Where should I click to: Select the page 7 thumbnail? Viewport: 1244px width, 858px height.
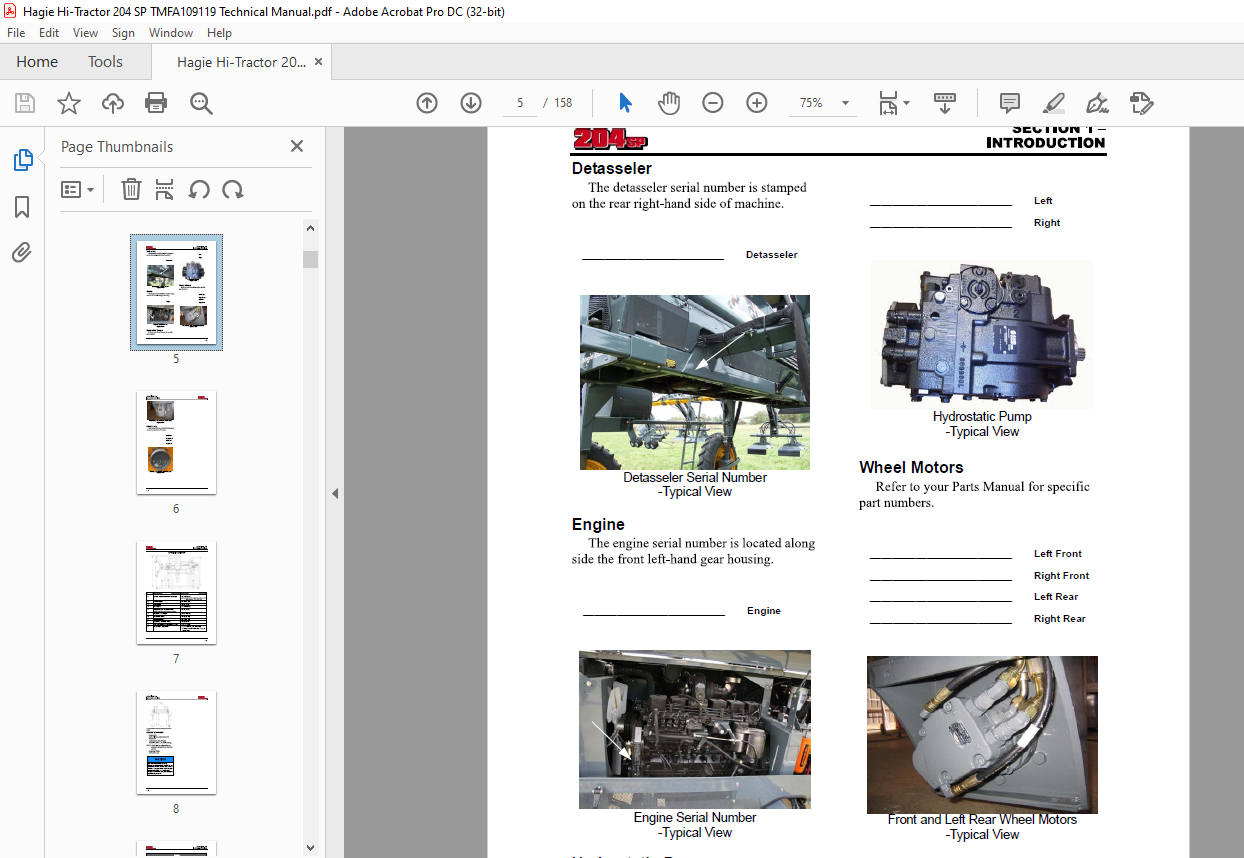coord(176,592)
